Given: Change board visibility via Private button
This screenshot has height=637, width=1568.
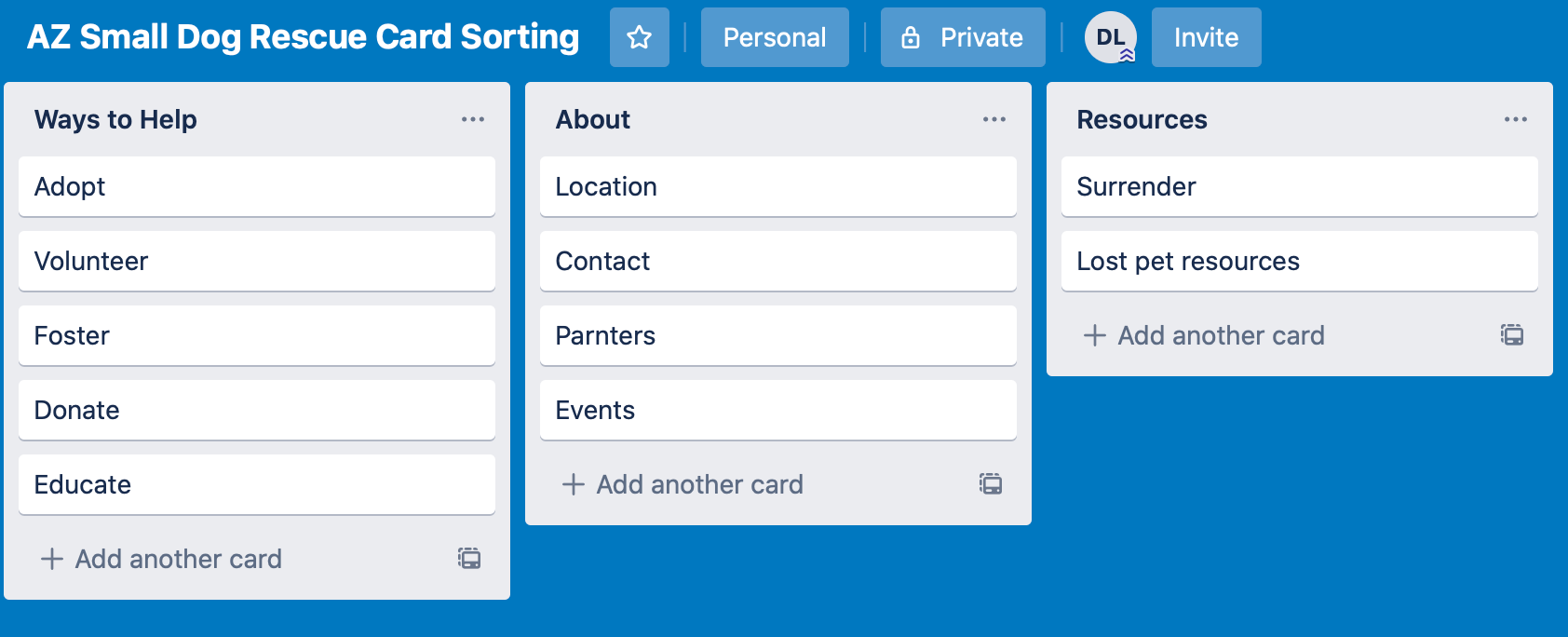Looking at the screenshot, I should click(x=963, y=37).
